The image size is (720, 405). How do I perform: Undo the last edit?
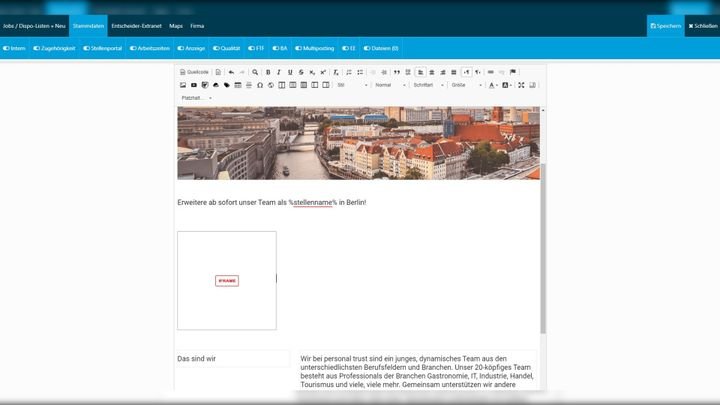[231, 72]
